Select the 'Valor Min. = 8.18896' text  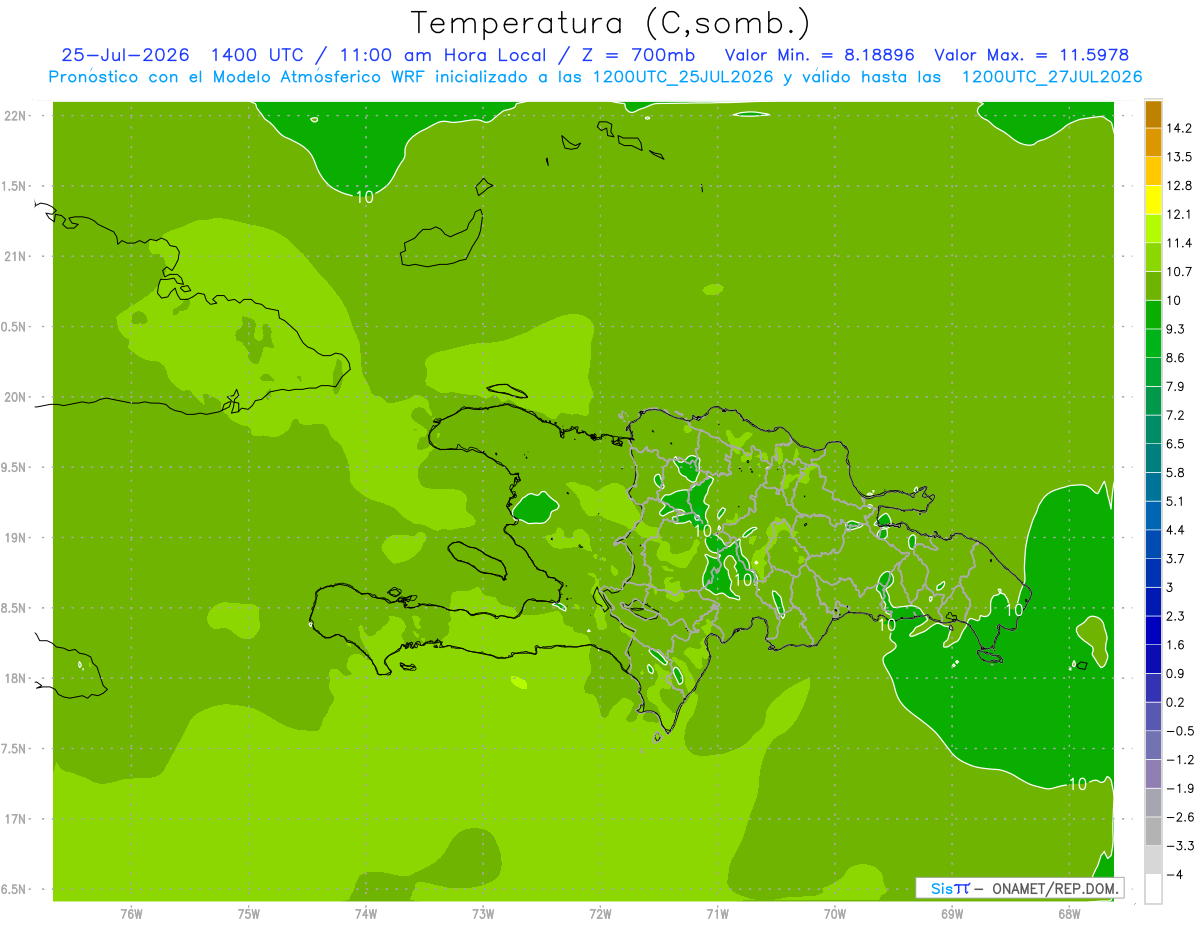(820, 55)
